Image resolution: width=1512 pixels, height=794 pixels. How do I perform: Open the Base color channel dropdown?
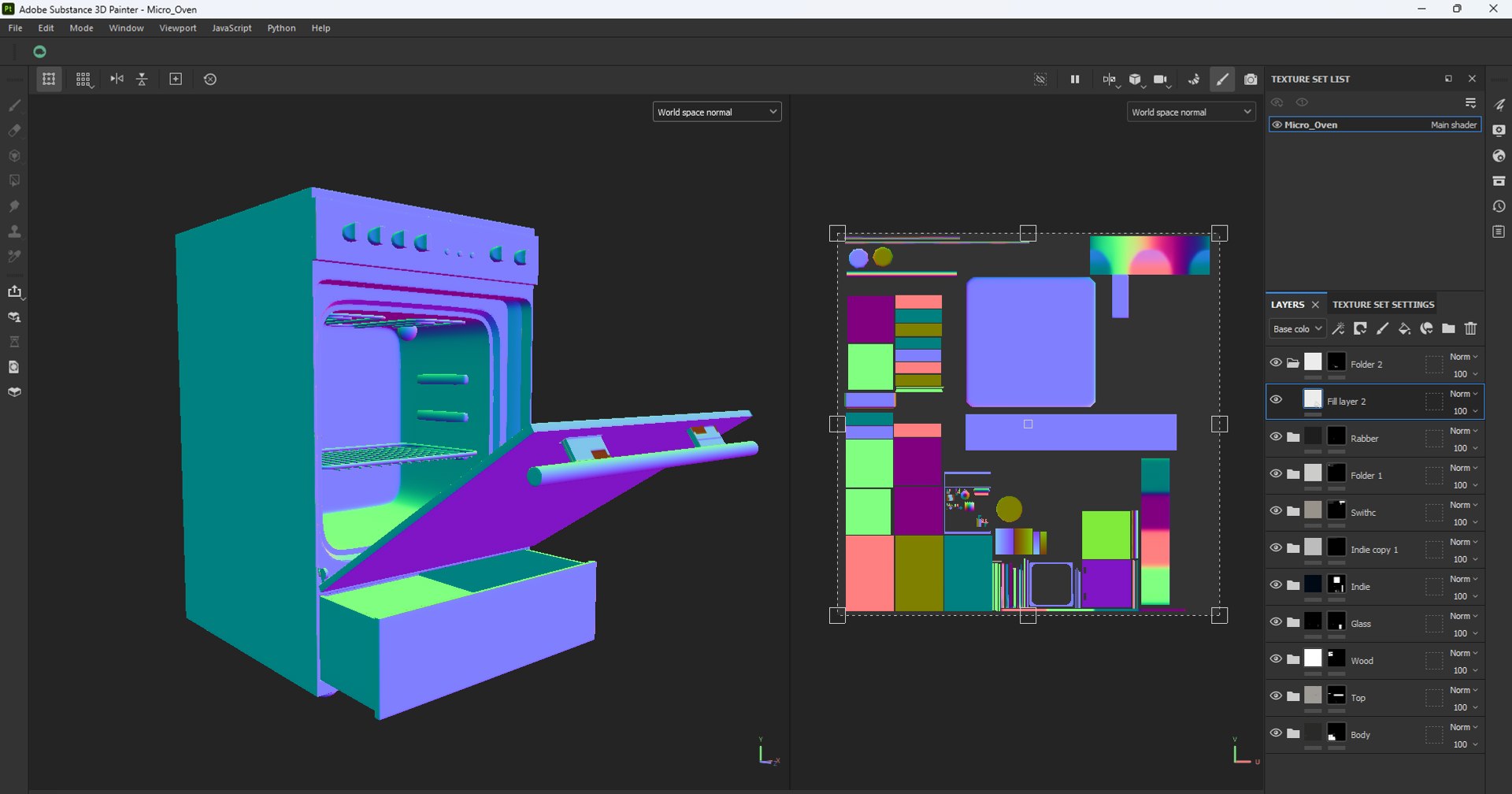click(x=1297, y=328)
